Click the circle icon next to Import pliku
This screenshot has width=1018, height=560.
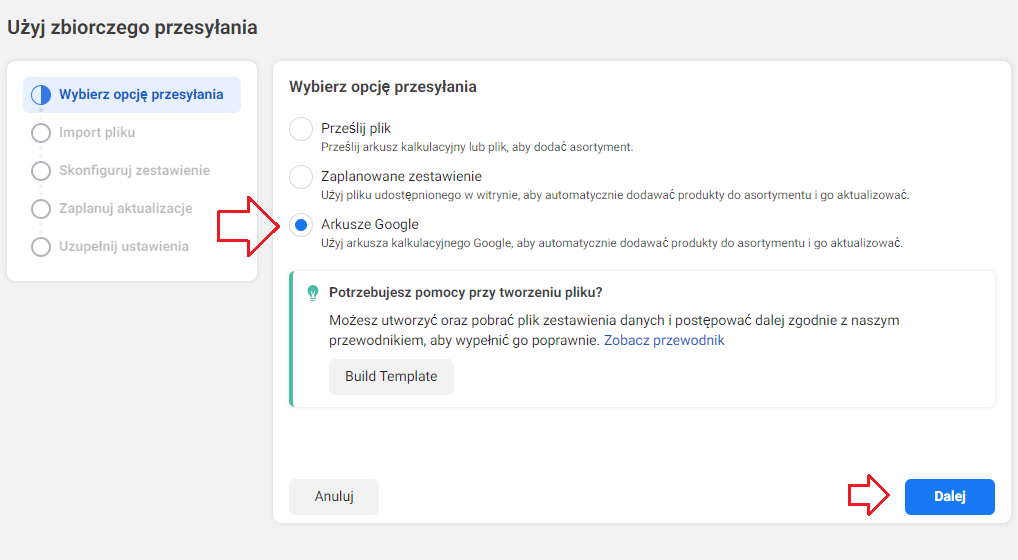(x=41, y=133)
